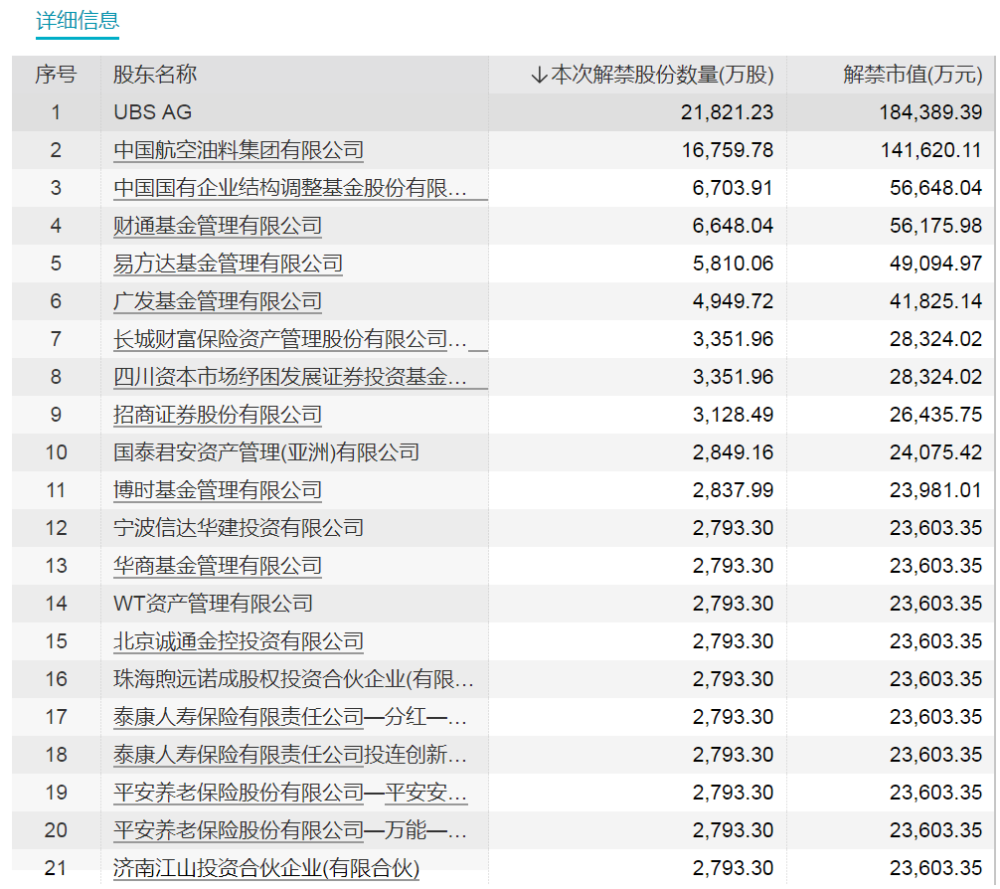The height and width of the screenshot is (889, 1000).
Task: Click row number 21 cell
Action: click(56, 868)
